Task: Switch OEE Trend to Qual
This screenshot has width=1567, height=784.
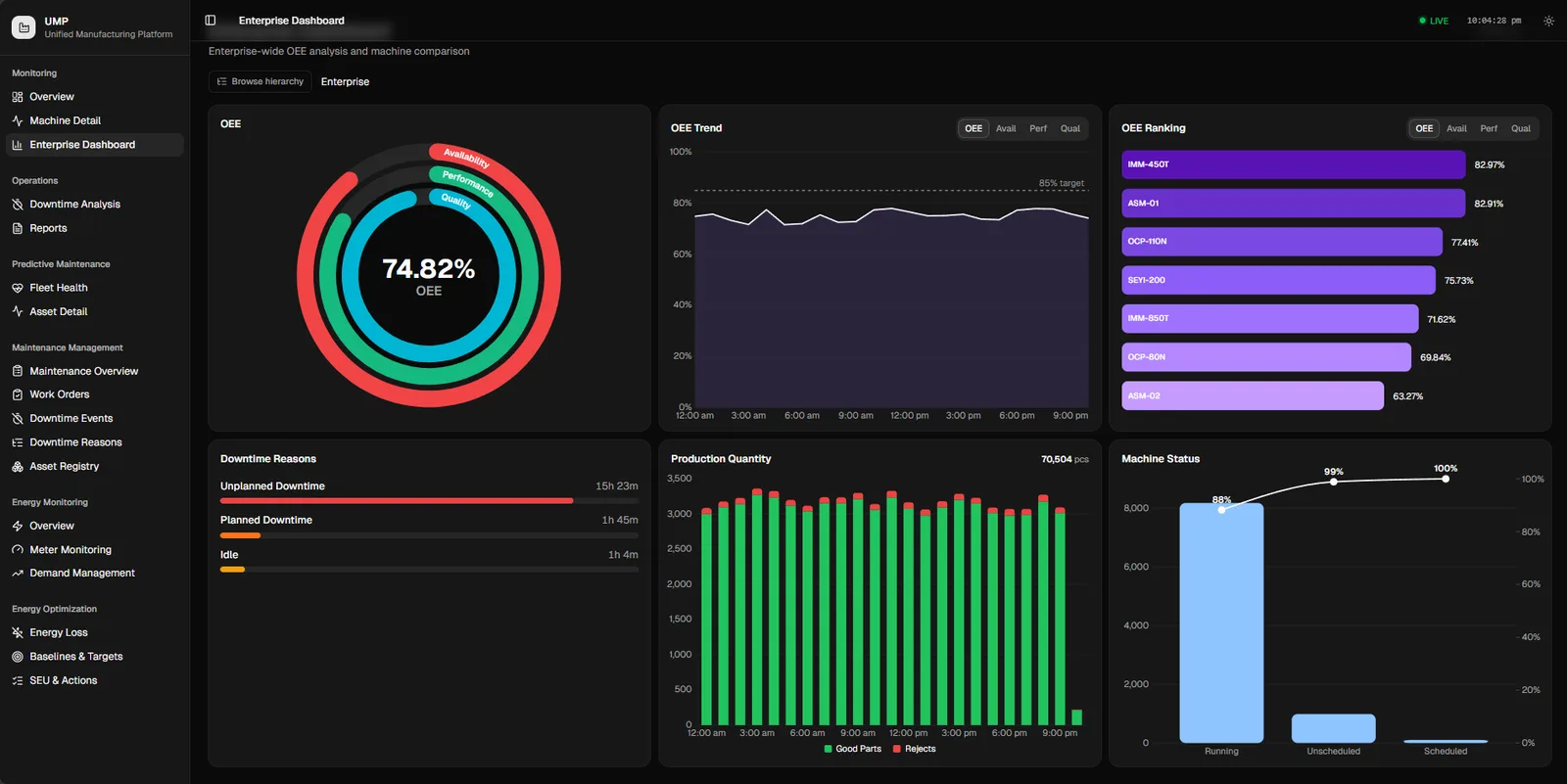Action: pos(1070,128)
